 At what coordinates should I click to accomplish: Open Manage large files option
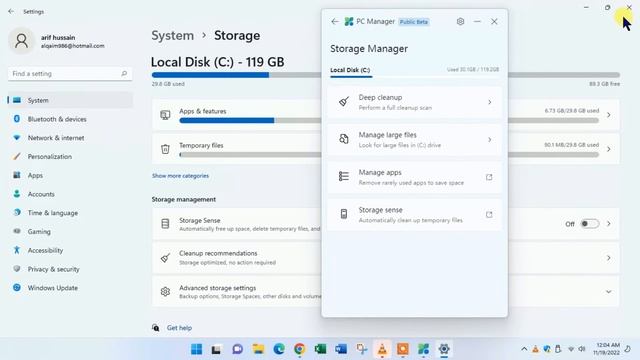point(414,140)
